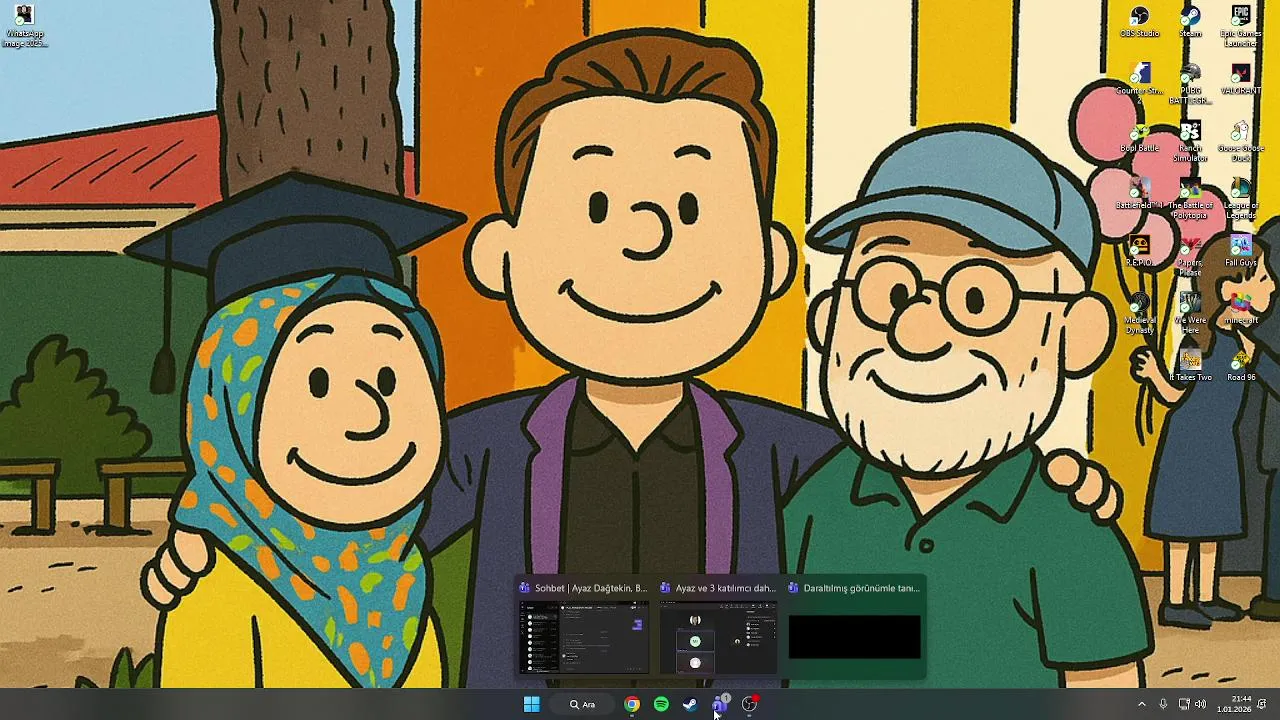Select the Goose Goose Duck desktop icon
The image size is (1280, 720).
1241,142
